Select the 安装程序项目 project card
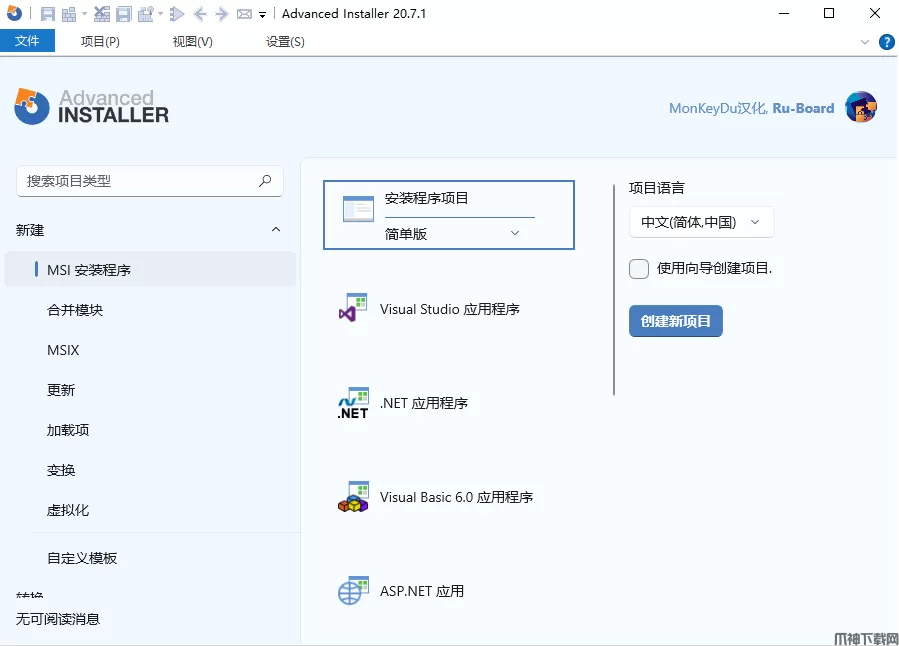The height and width of the screenshot is (646, 899). (x=449, y=215)
